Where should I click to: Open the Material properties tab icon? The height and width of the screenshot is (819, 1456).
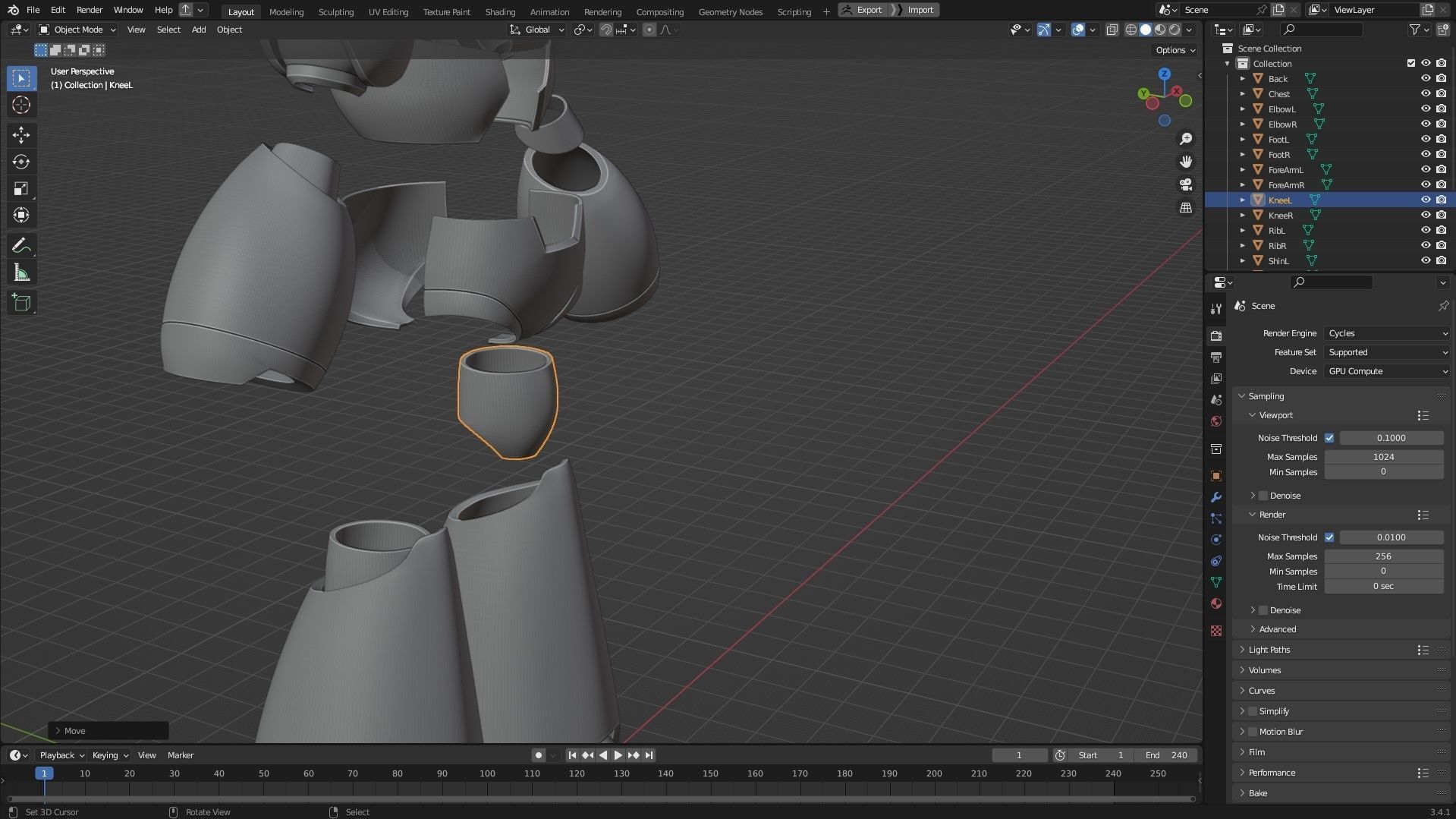[1216, 603]
